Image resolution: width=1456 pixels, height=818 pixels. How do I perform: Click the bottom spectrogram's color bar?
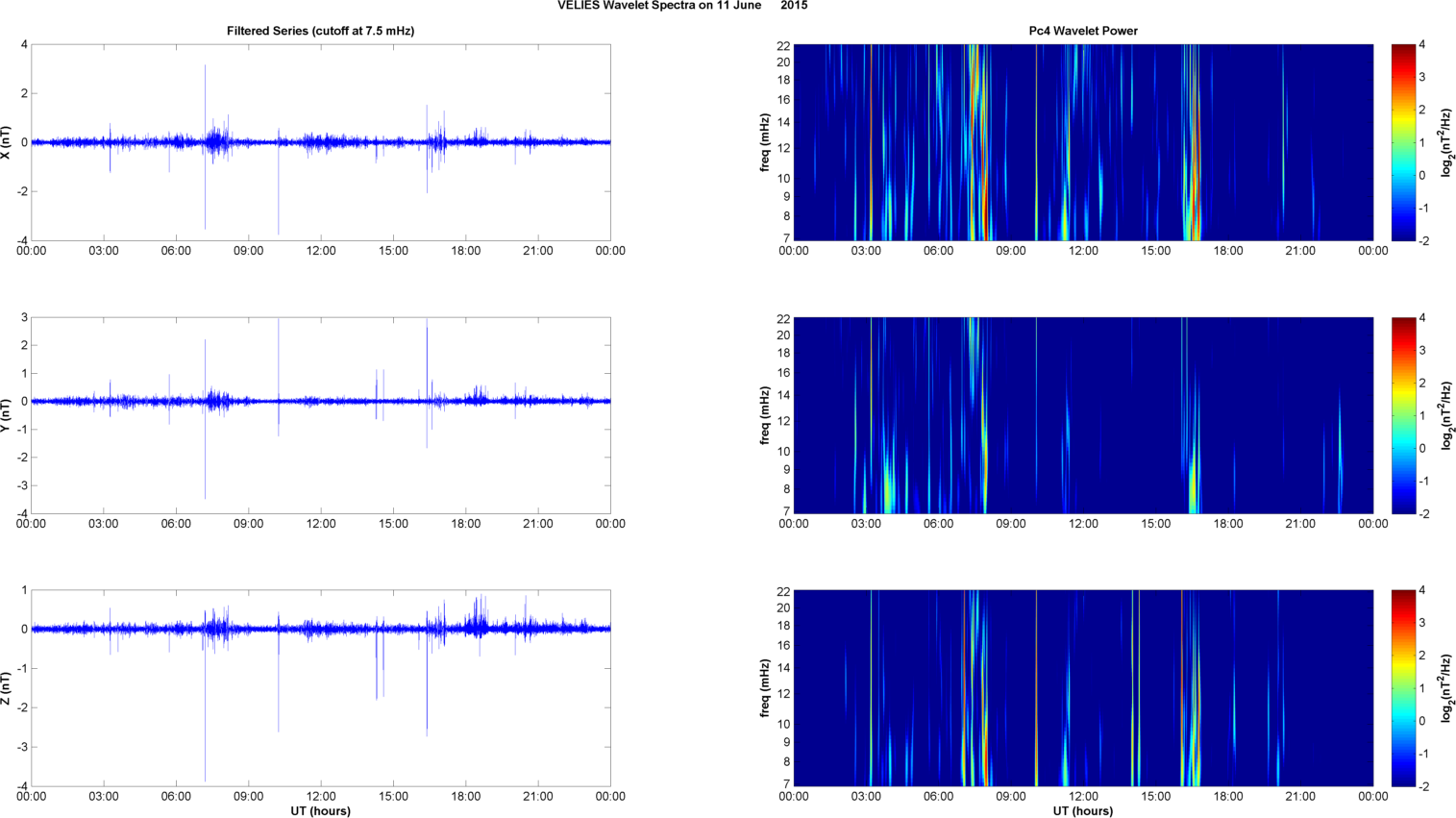click(1403, 688)
